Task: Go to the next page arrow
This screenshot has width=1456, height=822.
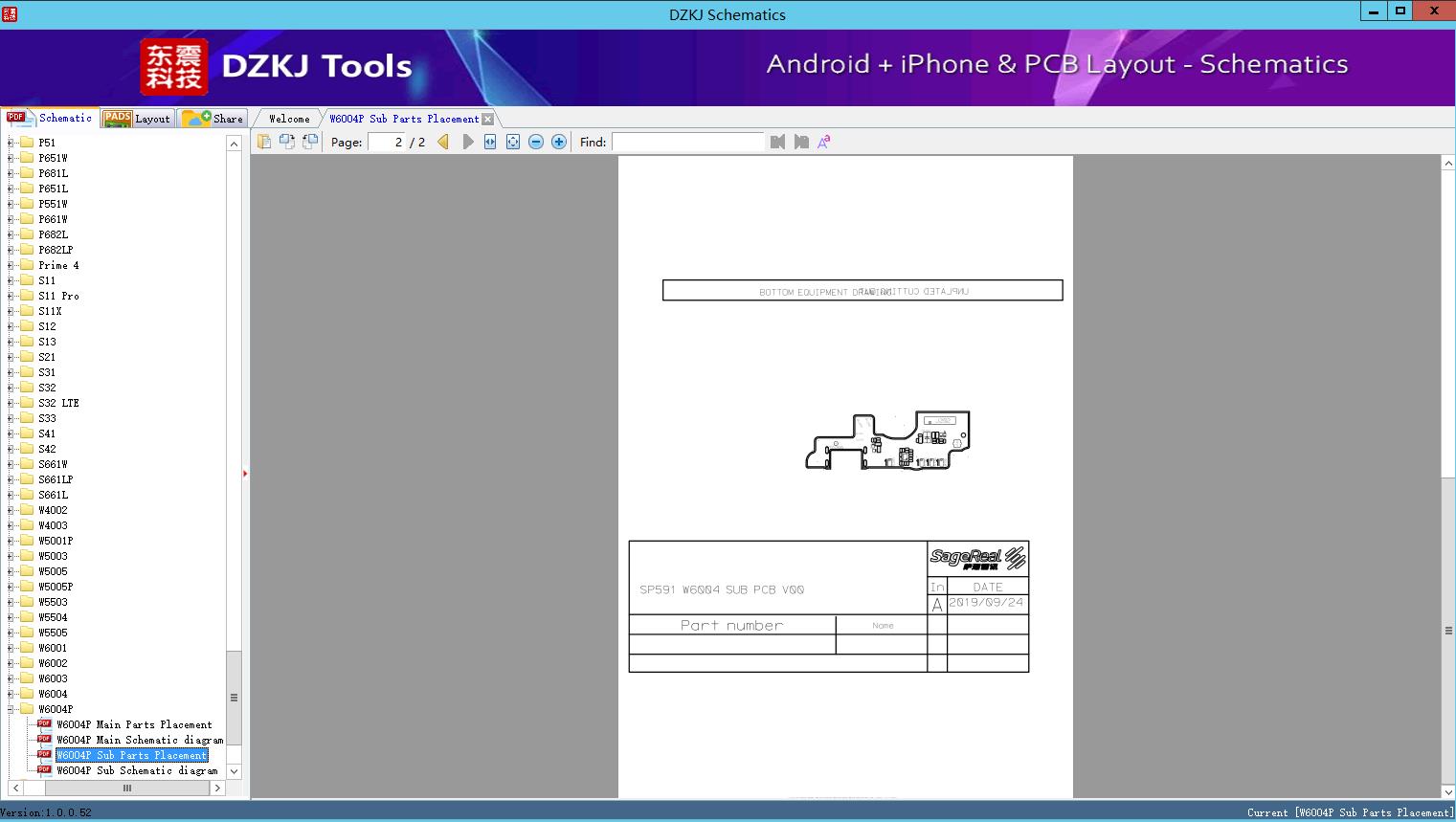Action: (468, 142)
